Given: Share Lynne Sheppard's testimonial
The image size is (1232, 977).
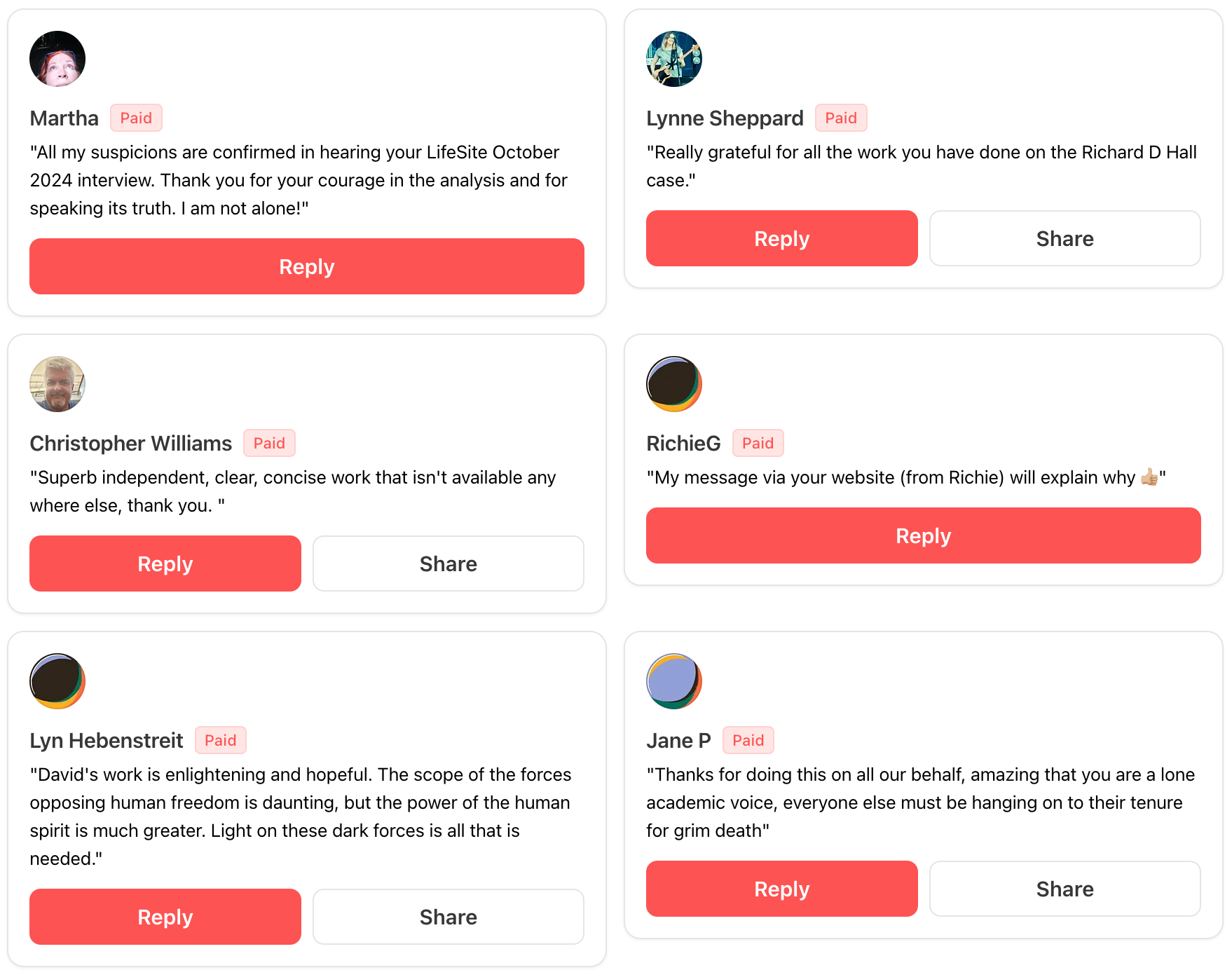Looking at the screenshot, I should point(1065,238).
